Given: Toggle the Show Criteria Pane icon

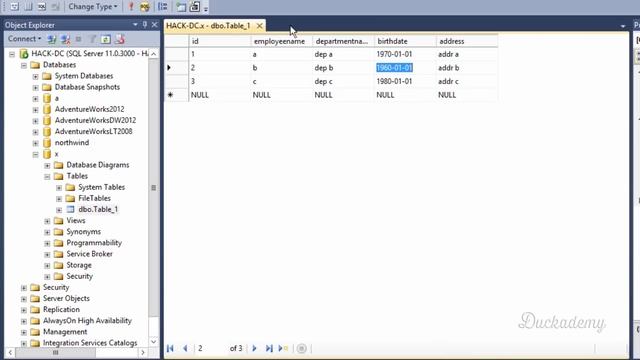Looking at the screenshot, I should [28, 7].
